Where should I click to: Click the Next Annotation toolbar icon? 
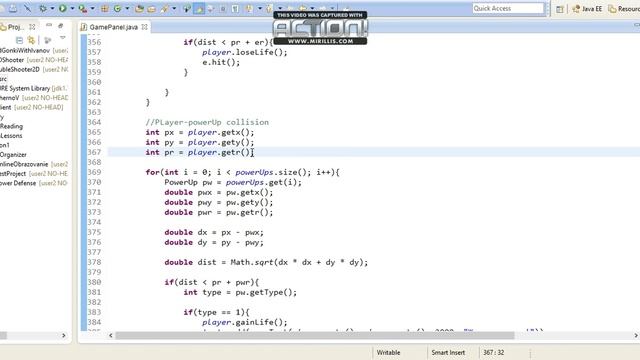click(249, 8)
